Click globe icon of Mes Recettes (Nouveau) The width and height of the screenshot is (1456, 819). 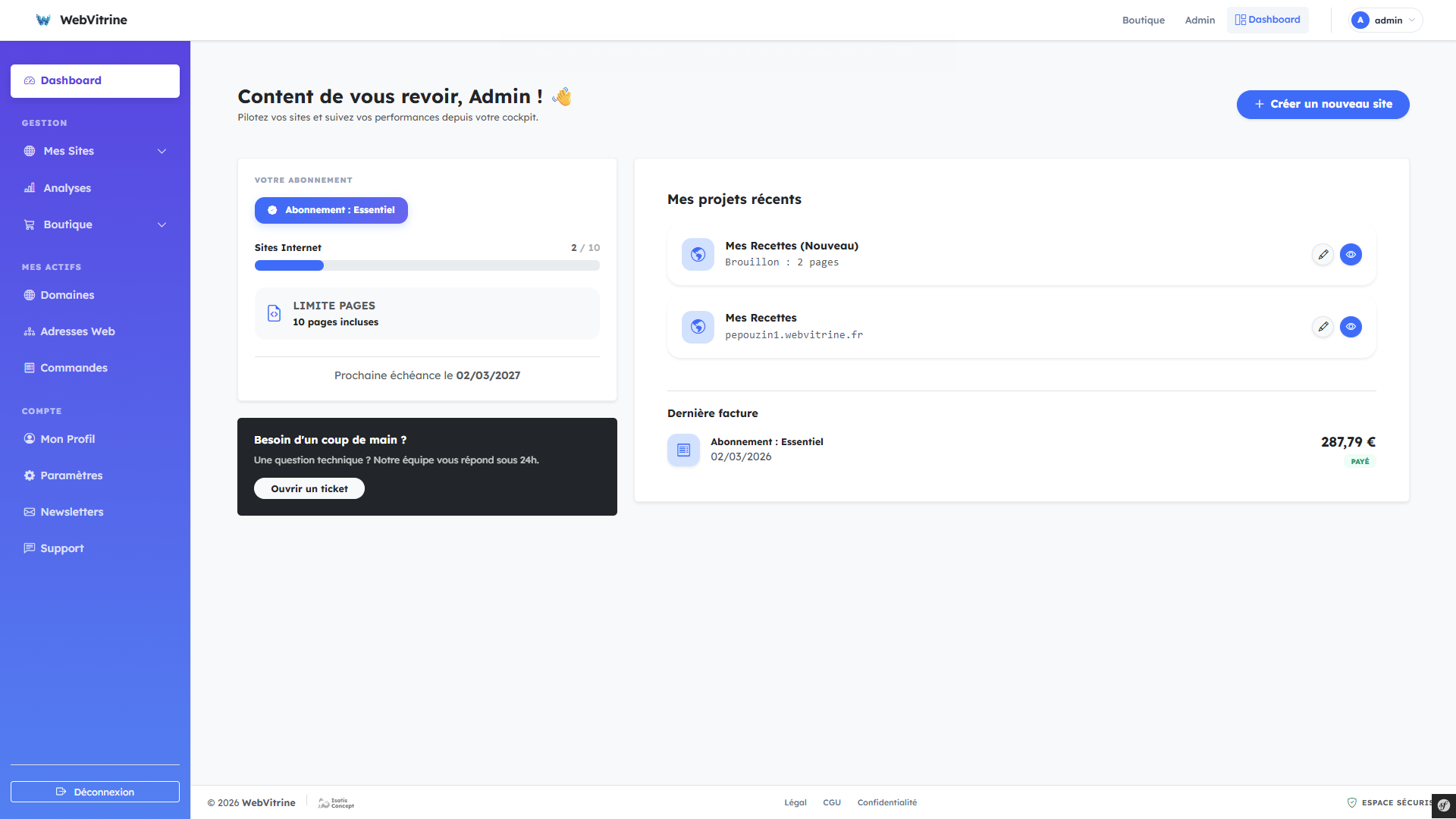698,255
